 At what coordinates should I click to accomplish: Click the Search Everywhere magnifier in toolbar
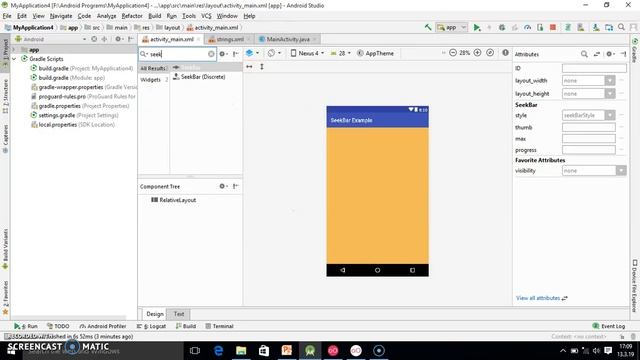(x=621, y=27)
